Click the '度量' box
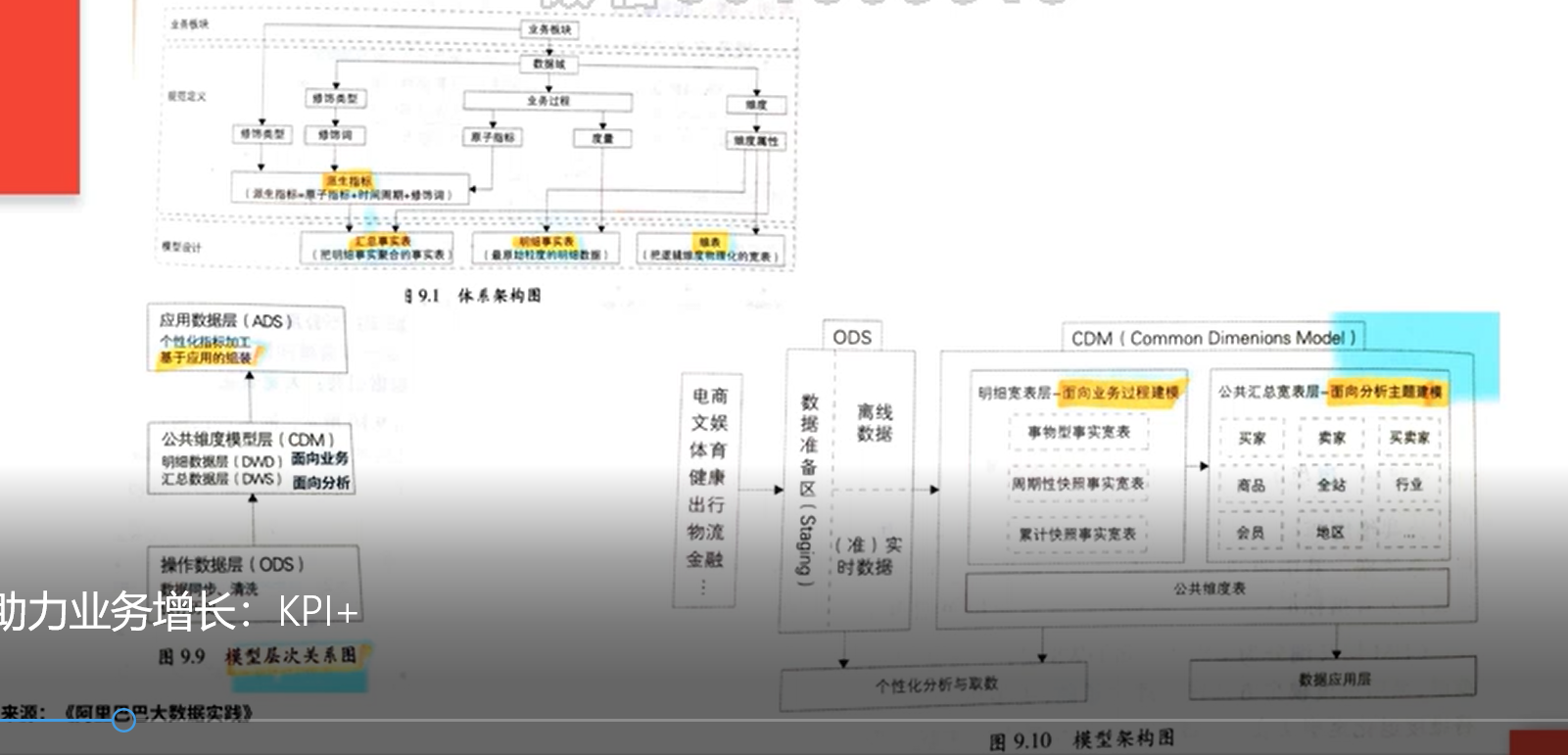 (602, 138)
